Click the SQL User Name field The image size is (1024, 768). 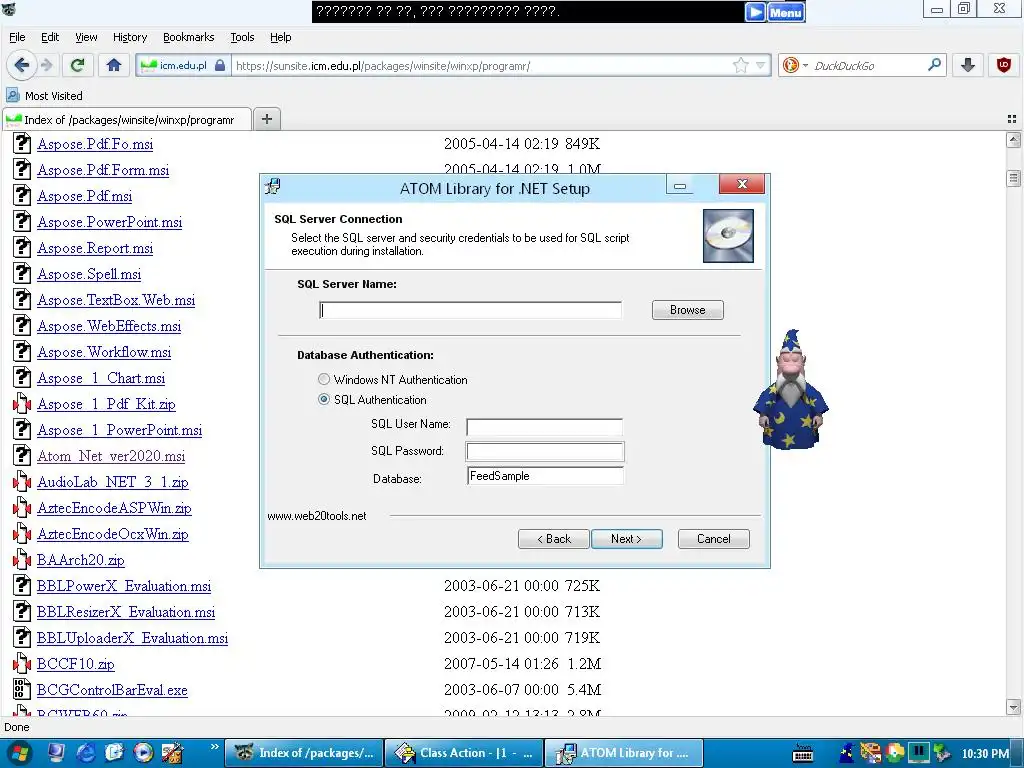(x=544, y=427)
